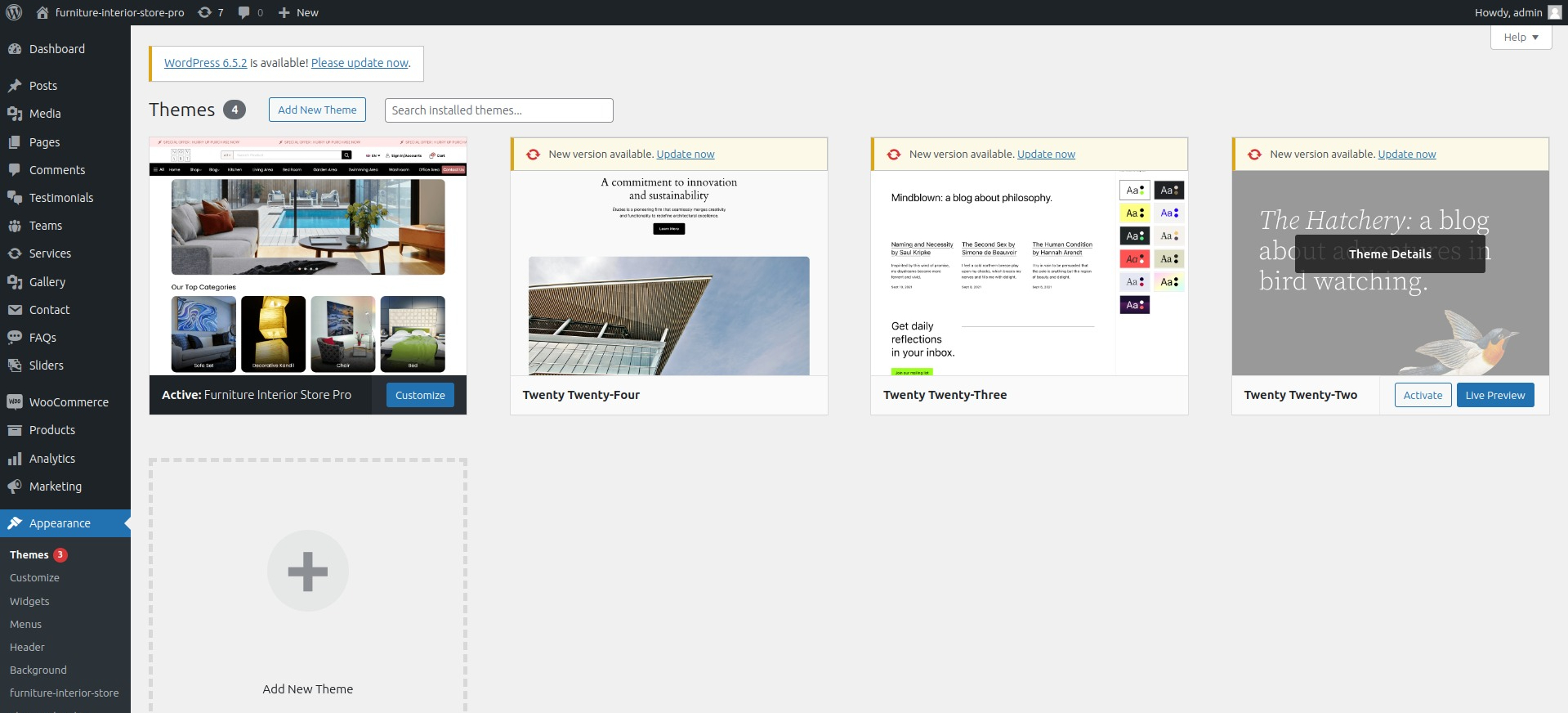
Task: Open Twenty Twenty-Four theme screenshot
Action: click(x=669, y=273)
